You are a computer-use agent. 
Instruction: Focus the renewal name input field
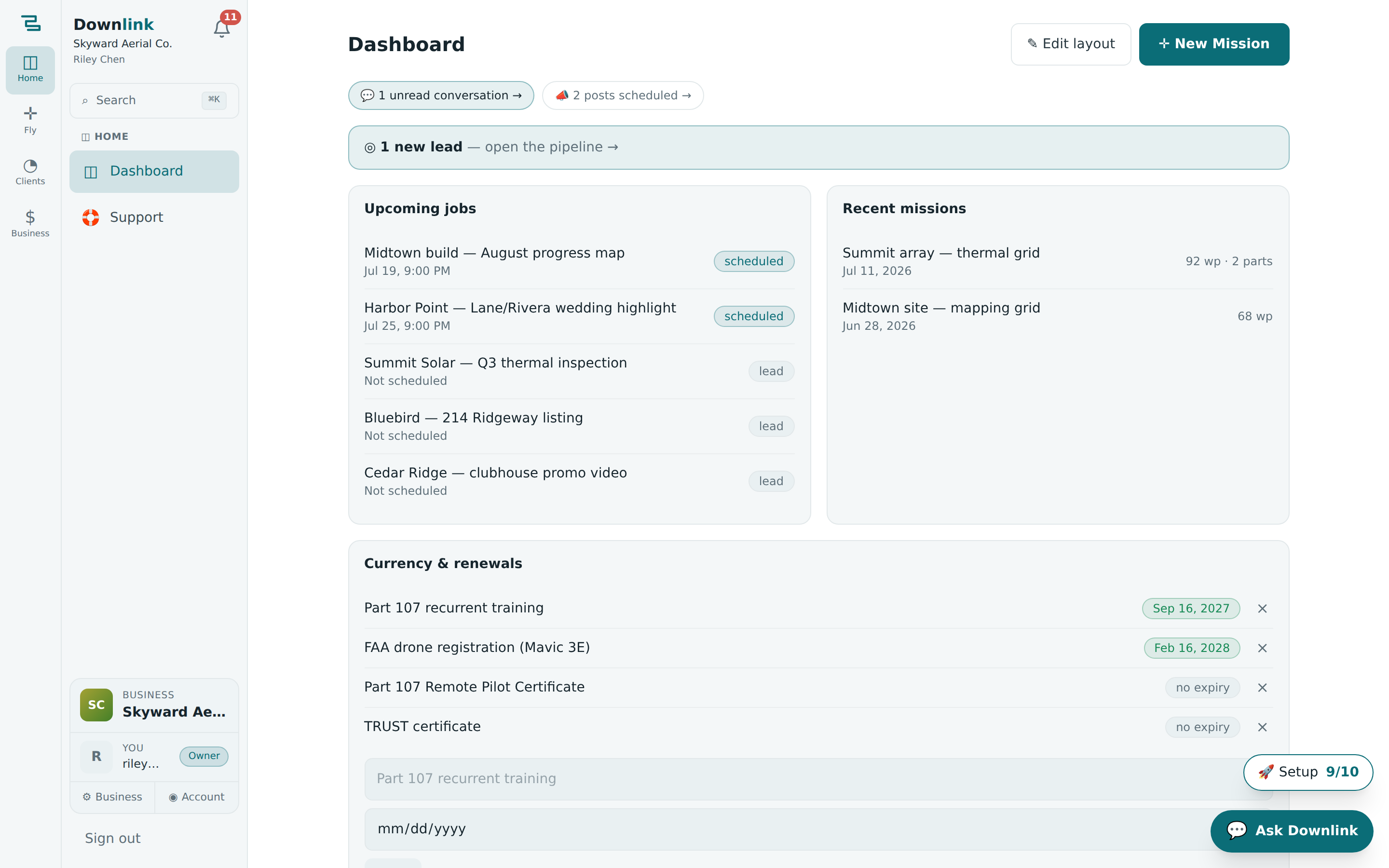pos(818,779)
